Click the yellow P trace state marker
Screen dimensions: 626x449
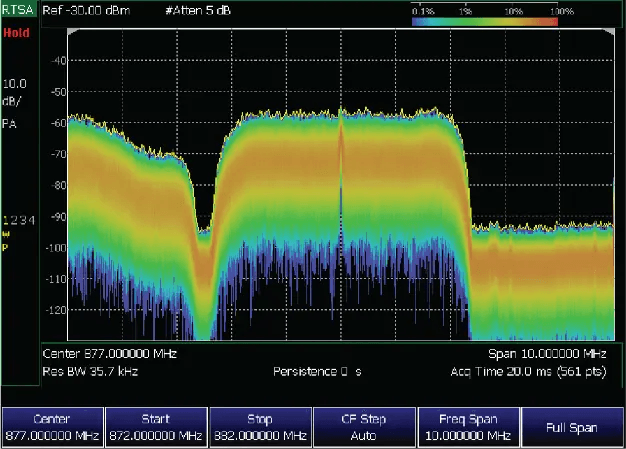[x=6, y=245]
